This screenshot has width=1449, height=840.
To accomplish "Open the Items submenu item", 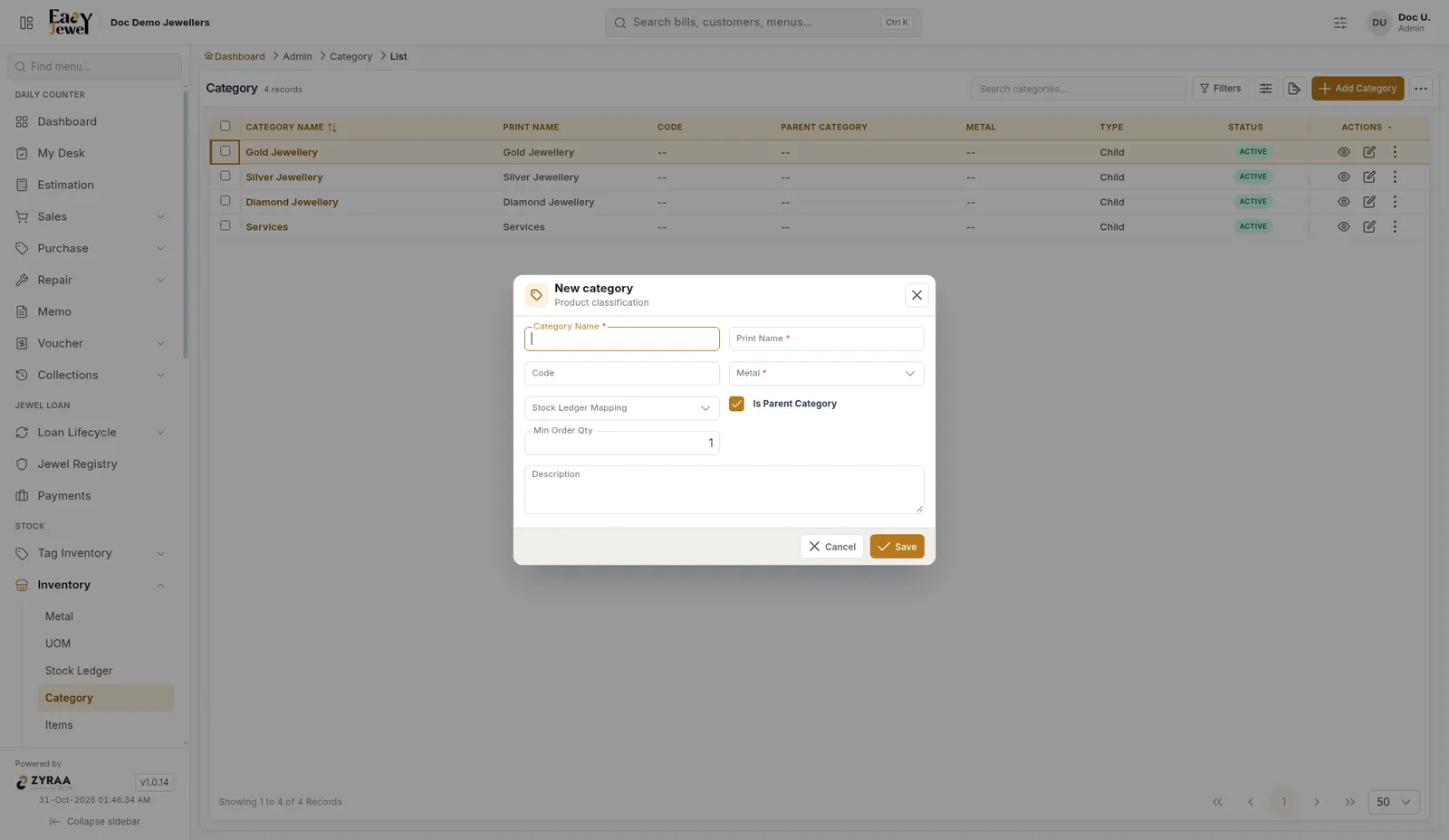I will click(105, 725).
